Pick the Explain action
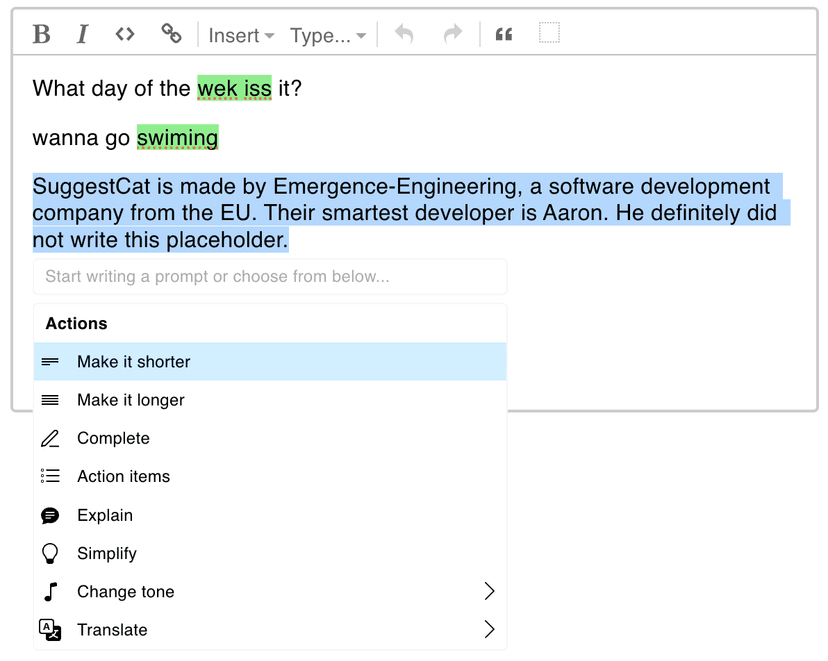 click(270, 515)
